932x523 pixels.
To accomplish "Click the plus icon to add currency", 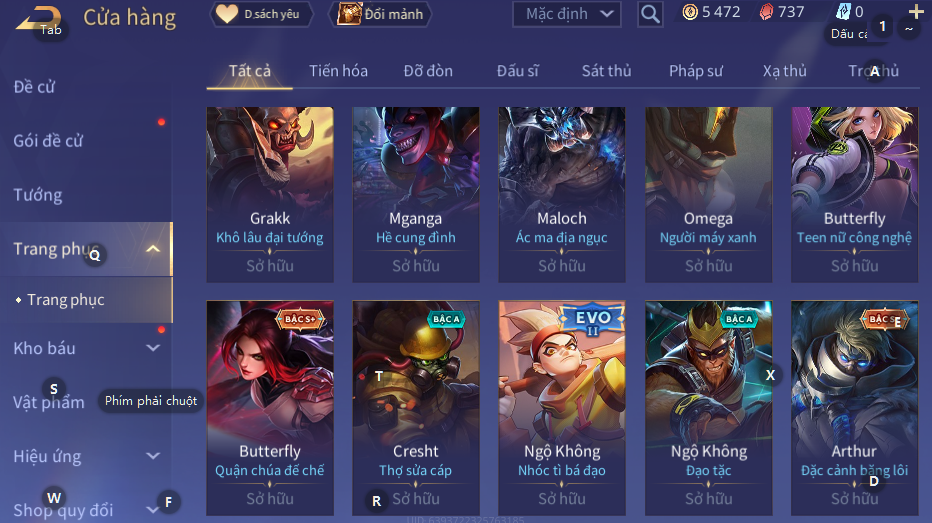I will click(916, 11).
